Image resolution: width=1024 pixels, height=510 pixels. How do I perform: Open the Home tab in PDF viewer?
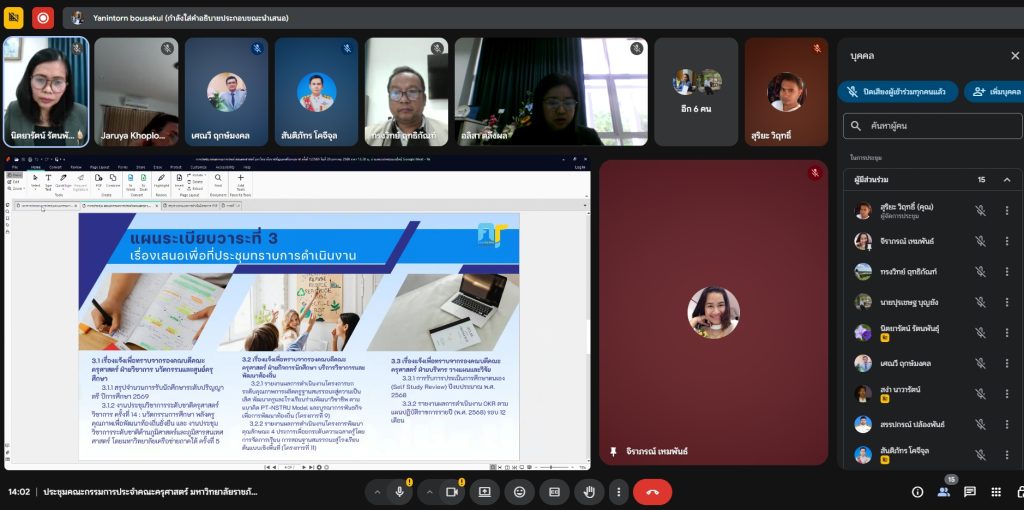35,167
